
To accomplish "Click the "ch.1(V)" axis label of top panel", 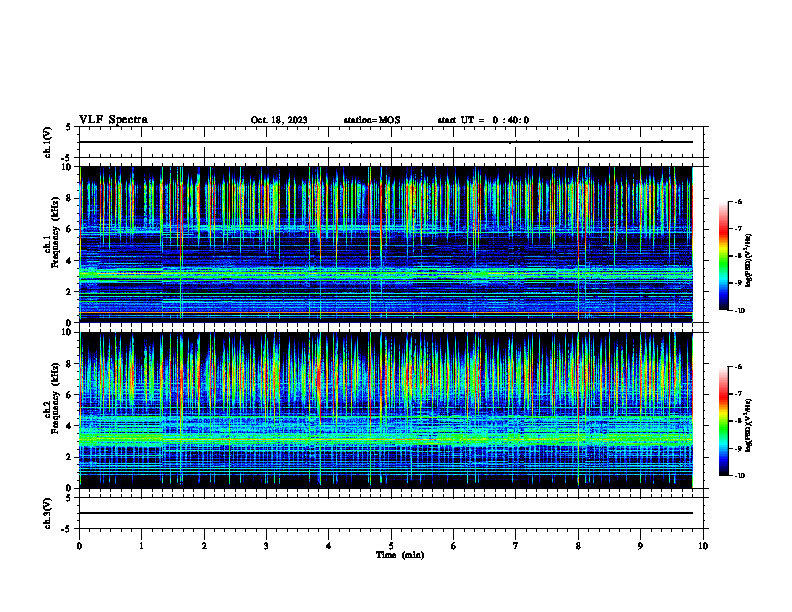I will pos(47,142).
